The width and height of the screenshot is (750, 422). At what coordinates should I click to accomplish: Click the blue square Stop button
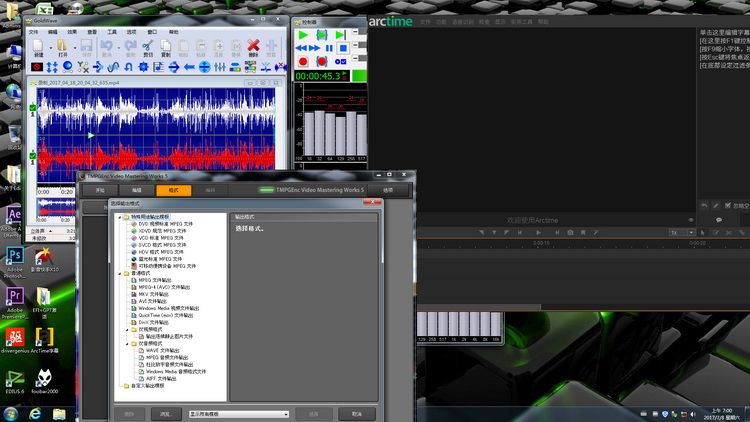coord(343,48)
